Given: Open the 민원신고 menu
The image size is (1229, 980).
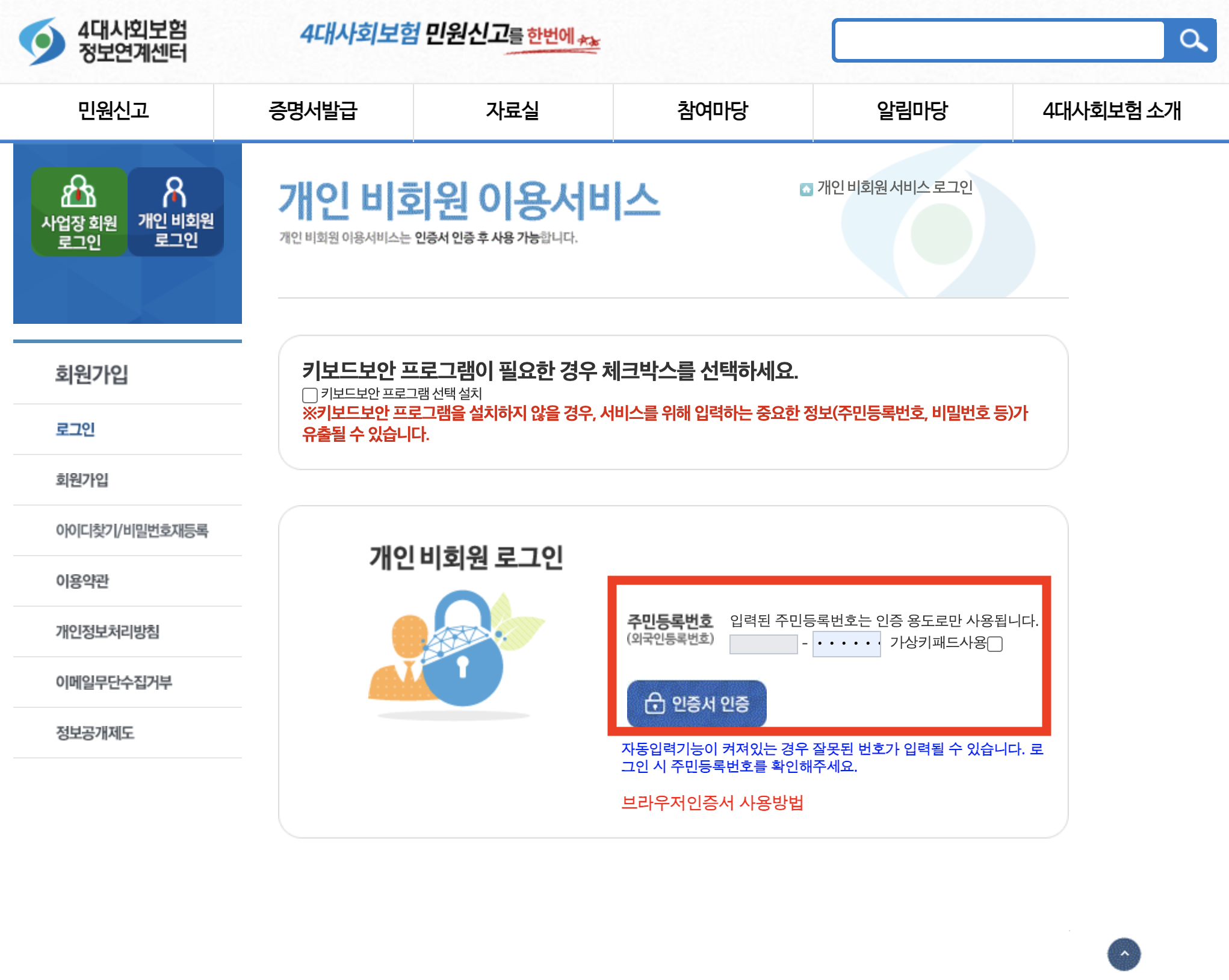Looking at the screenshot, I should click(x=113, y=111).
